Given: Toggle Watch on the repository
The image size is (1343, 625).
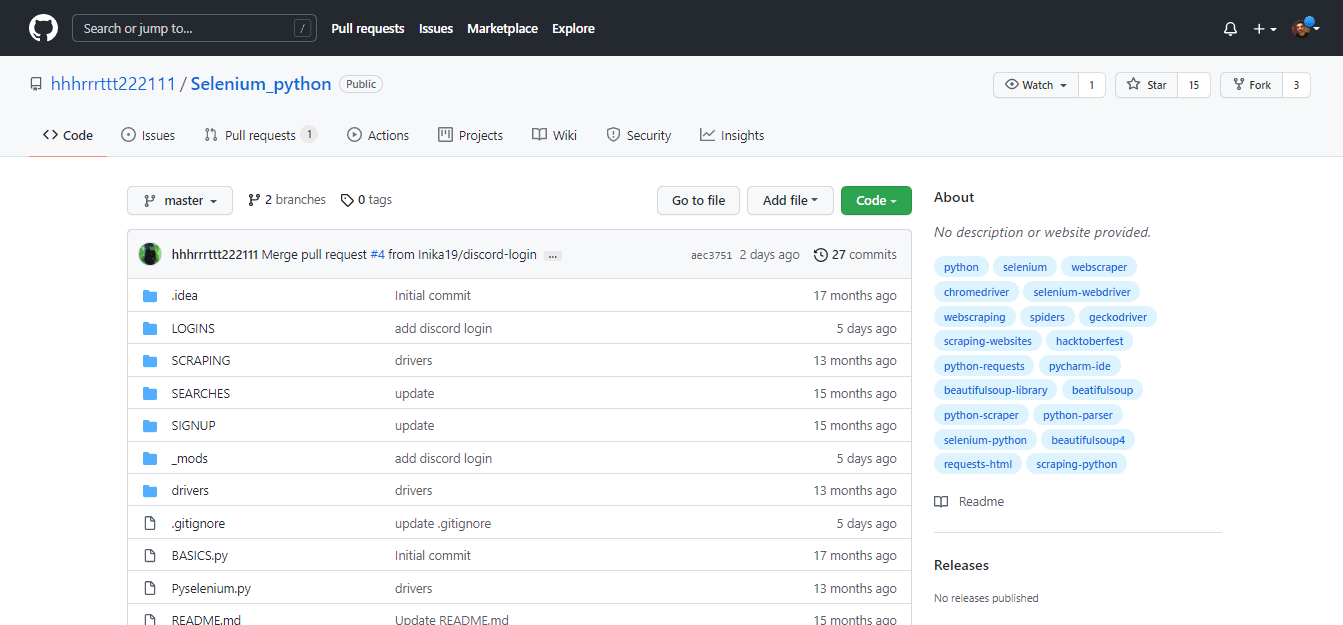Looking at the screenshot, I should [1036, 85].
